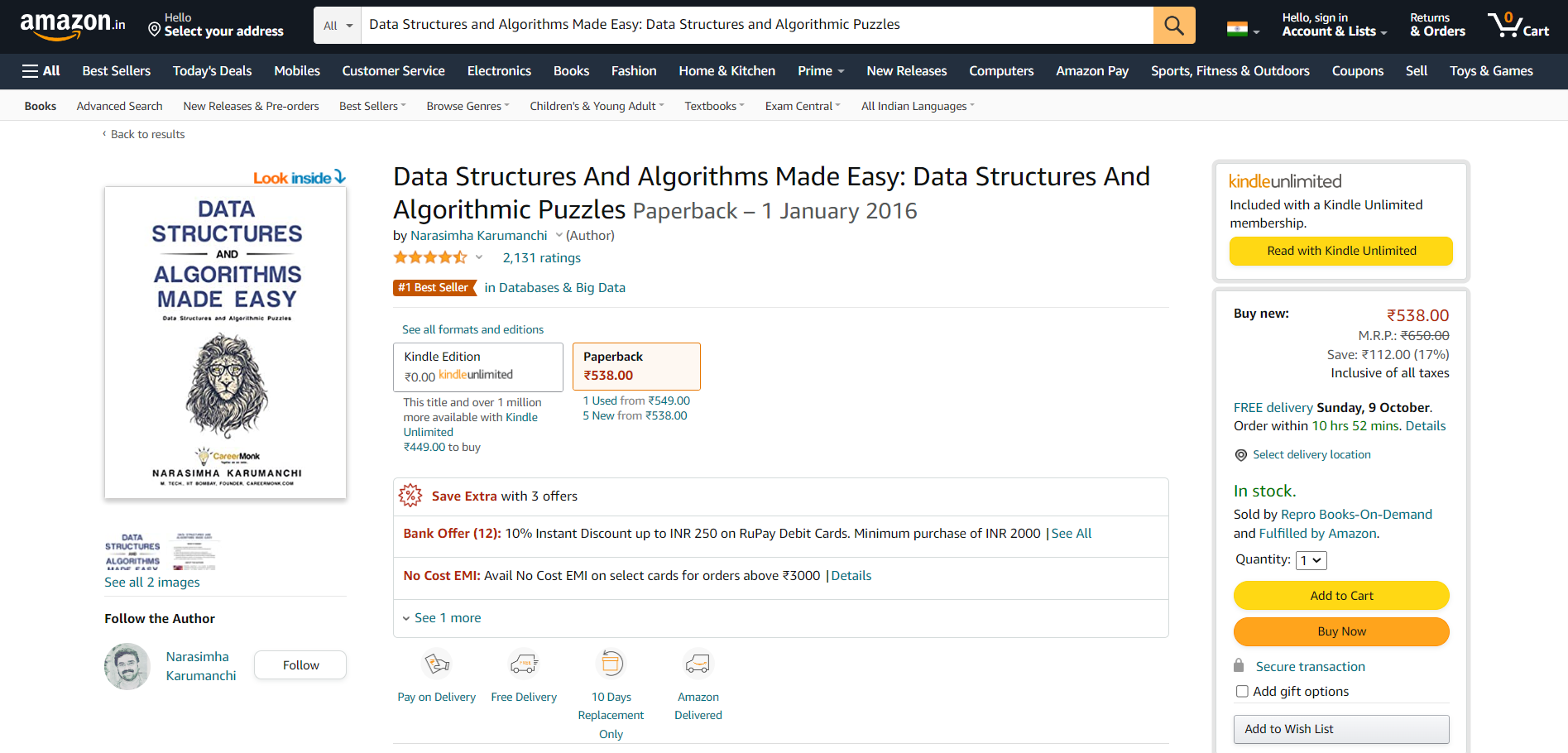Open Electronics navigation item
This screenshot has width=1568, height=753.
[x=499, y=71]
